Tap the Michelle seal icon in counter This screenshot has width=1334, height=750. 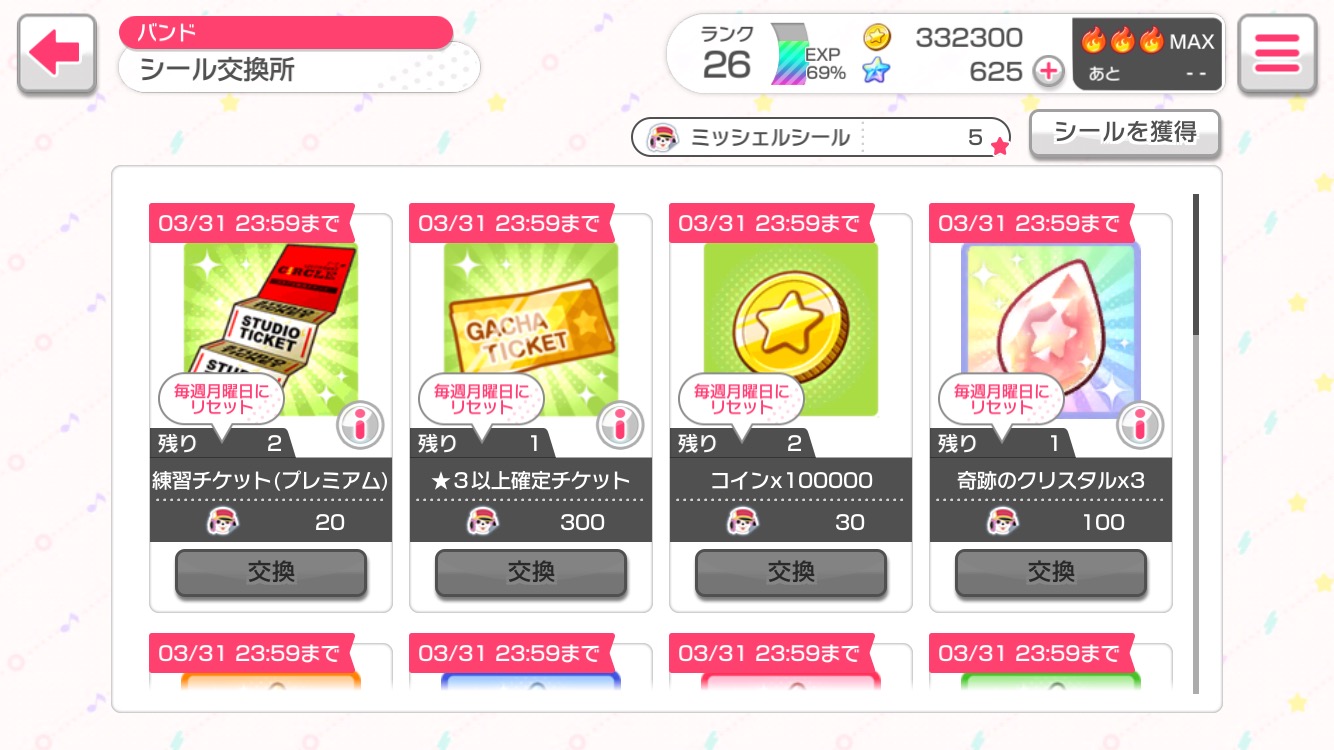tap(663, 137)
